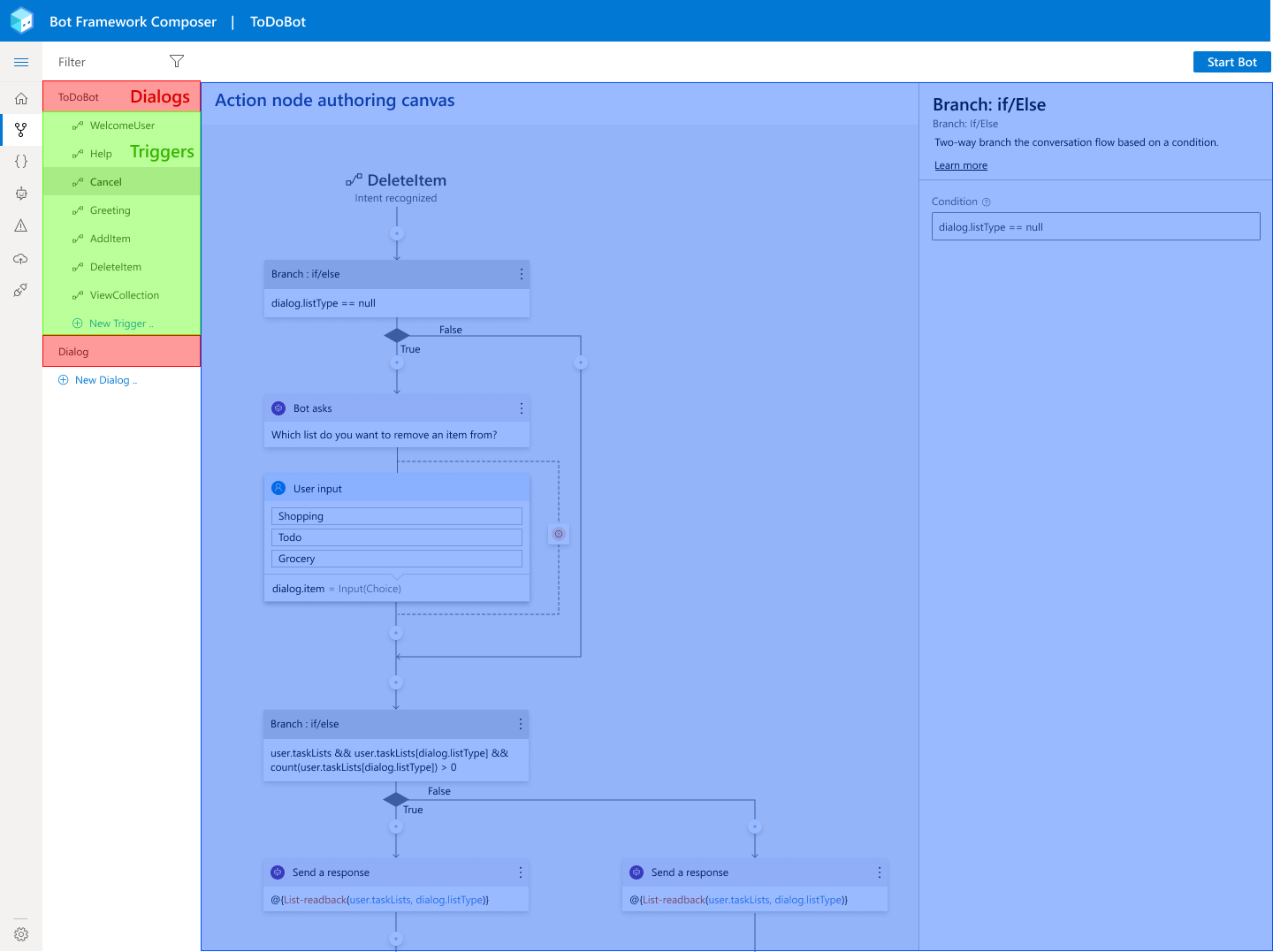Screen dimensions: 1273x952
Task: Select the User input node header
Action: 397,488
